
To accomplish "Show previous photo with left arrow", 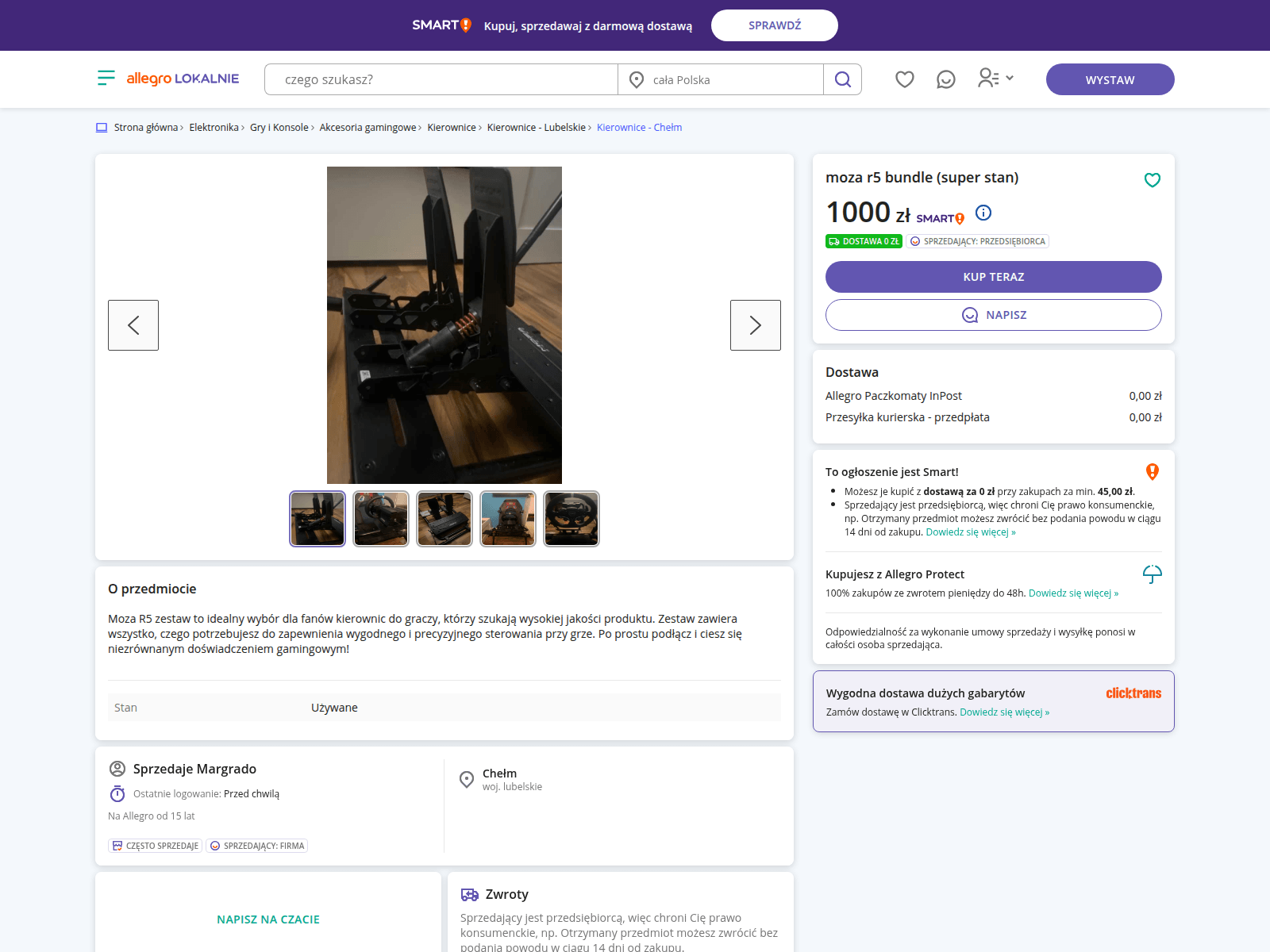I will pyautogui.click(x=133, y=325).
